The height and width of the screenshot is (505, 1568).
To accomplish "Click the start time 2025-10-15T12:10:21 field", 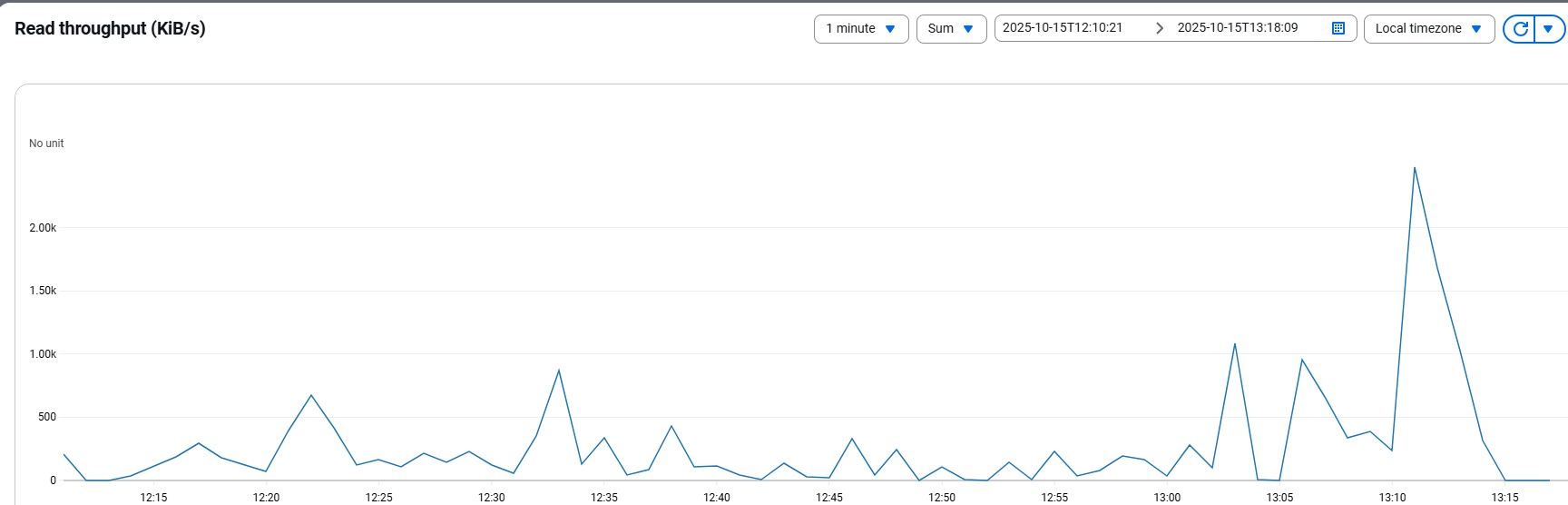I will click(x=1063, y=28).
